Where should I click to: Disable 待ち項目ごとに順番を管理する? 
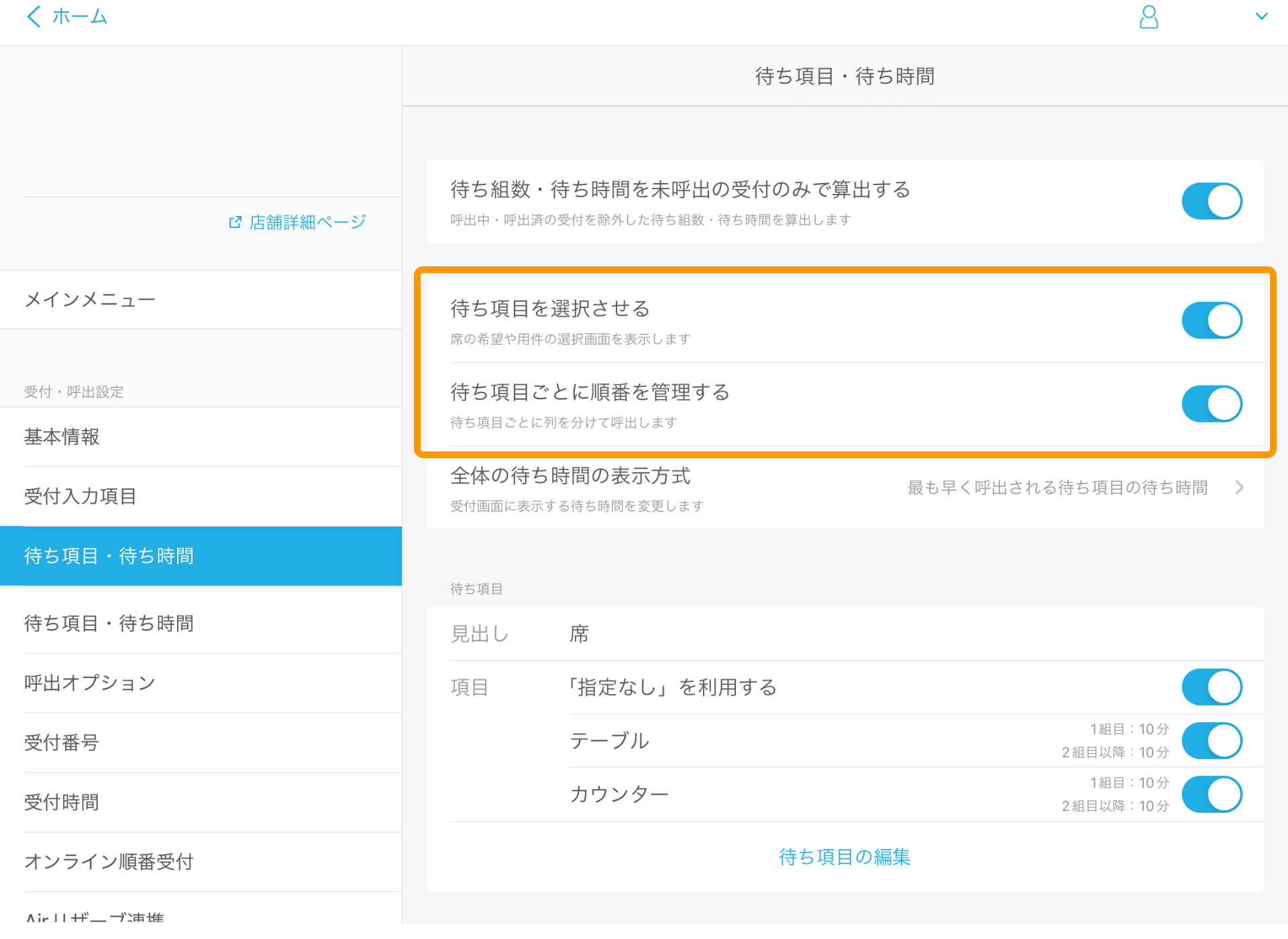tap(1212, 403)
